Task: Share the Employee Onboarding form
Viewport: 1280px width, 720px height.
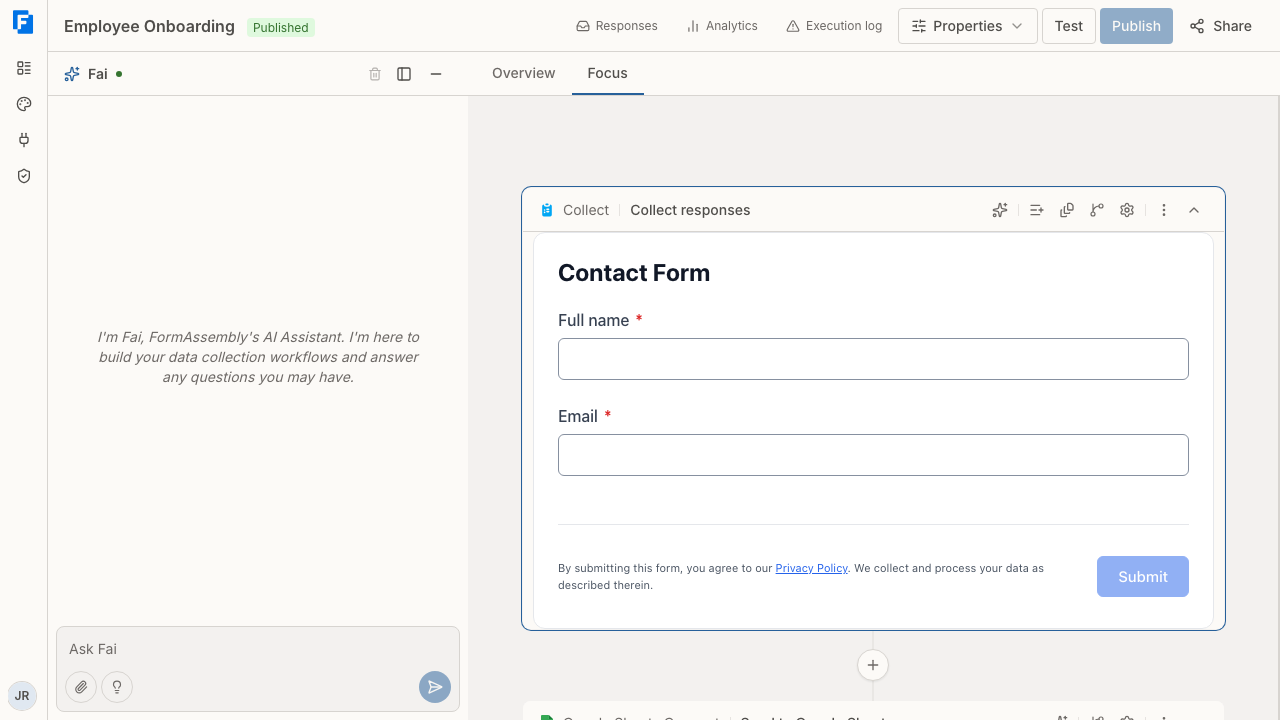Action: [1221, 26]
